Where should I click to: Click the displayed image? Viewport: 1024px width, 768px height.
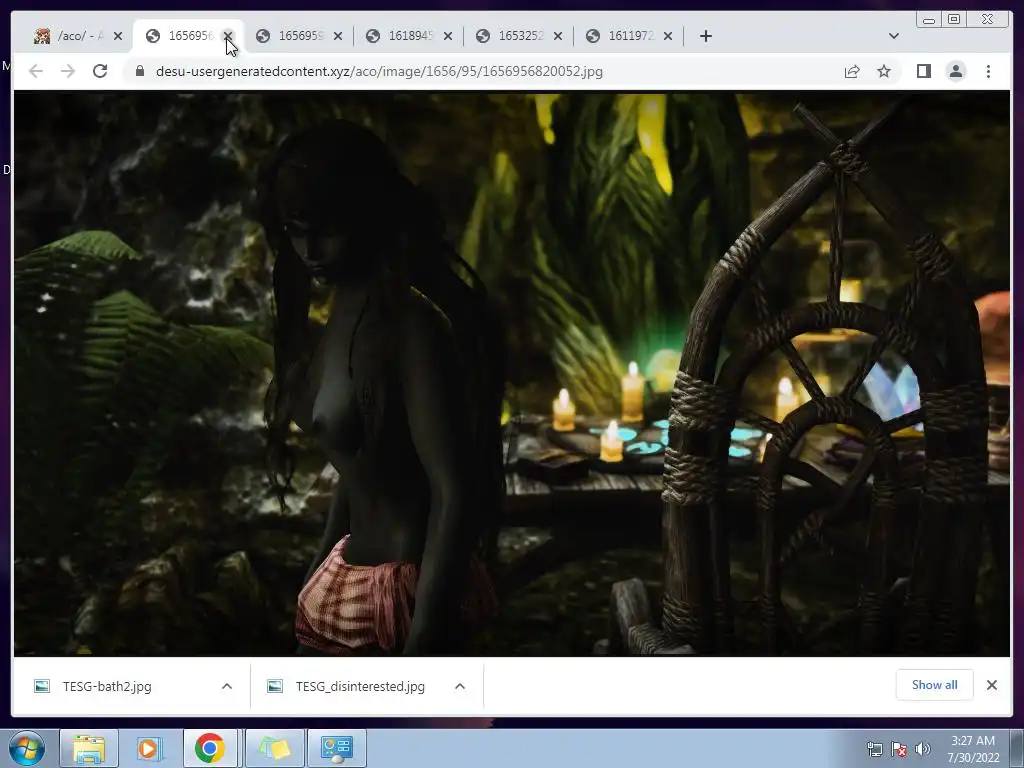(512, 374)
